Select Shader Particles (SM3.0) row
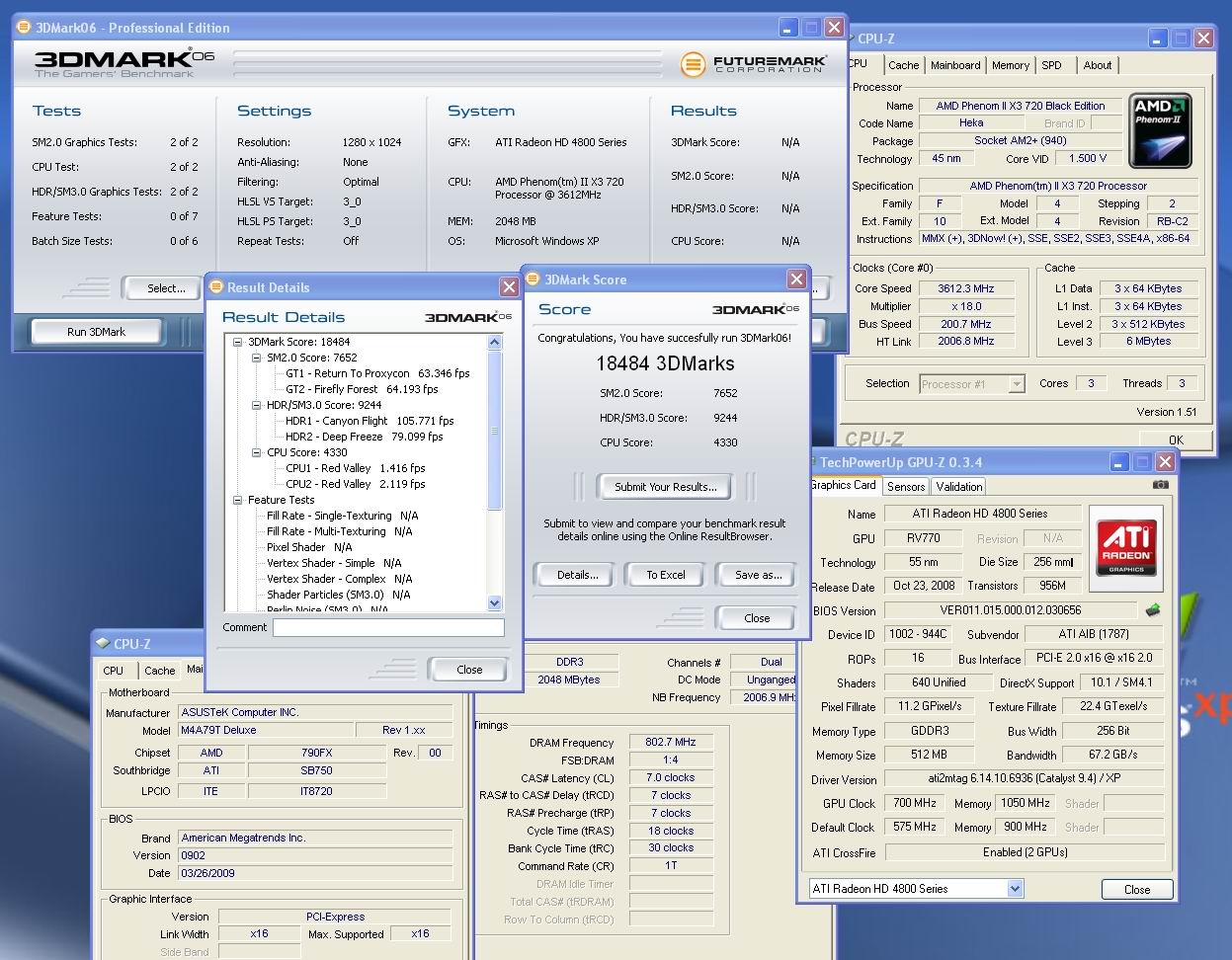The width and height of the screenshot is (1232, 960). click(x=338, y=595)
